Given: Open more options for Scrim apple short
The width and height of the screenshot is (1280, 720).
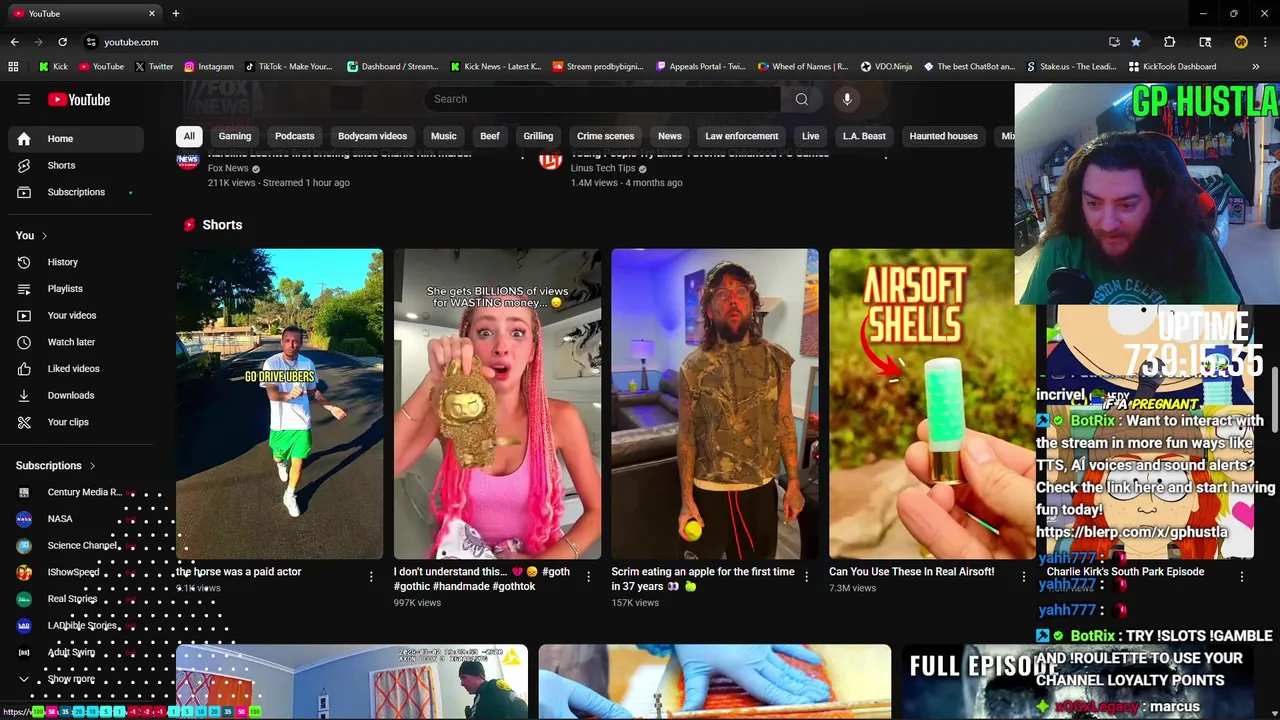Looking at the screenshot, I should (806, 577).
